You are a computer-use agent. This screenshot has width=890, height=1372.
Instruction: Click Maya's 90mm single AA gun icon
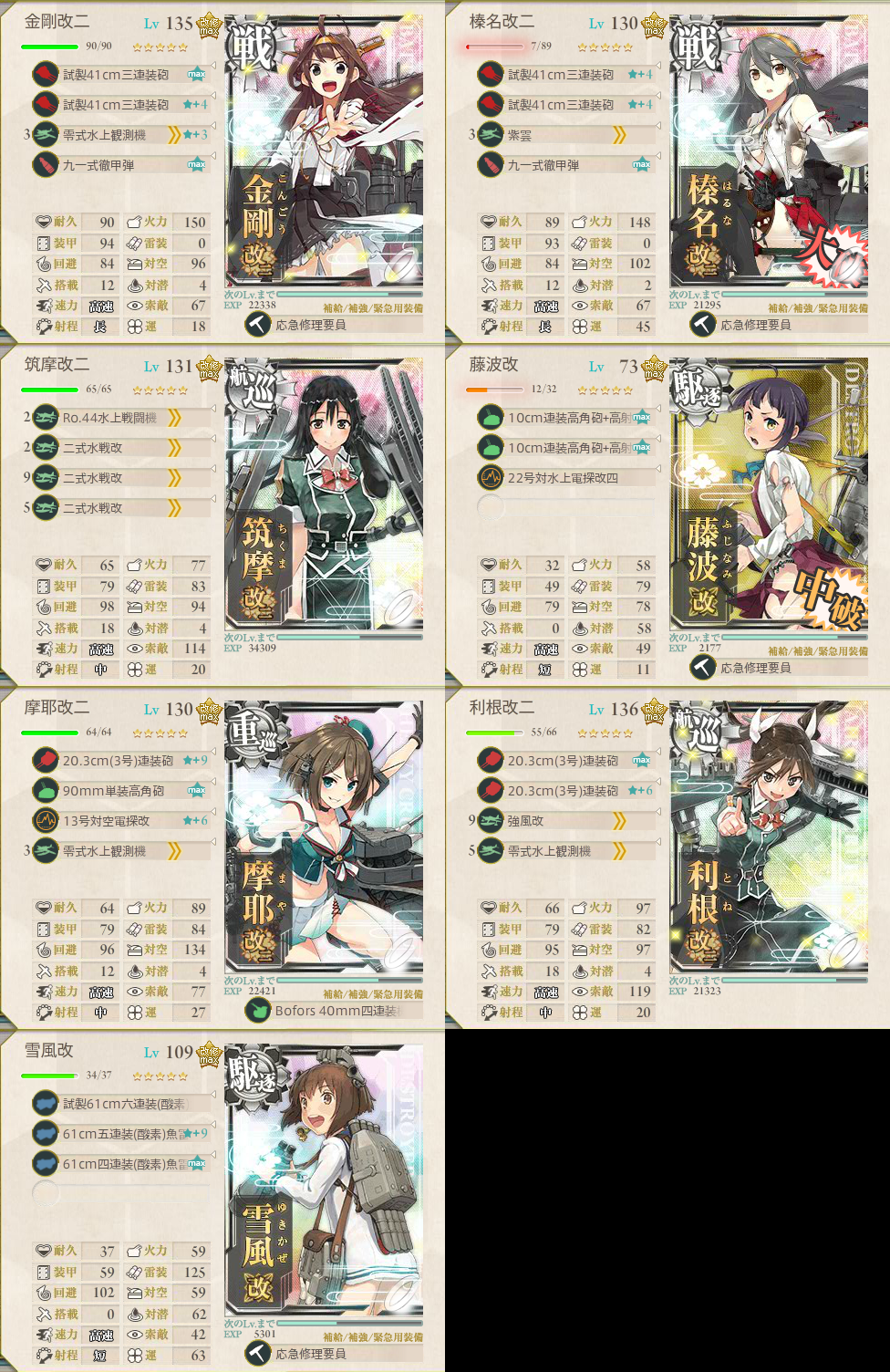46,791
